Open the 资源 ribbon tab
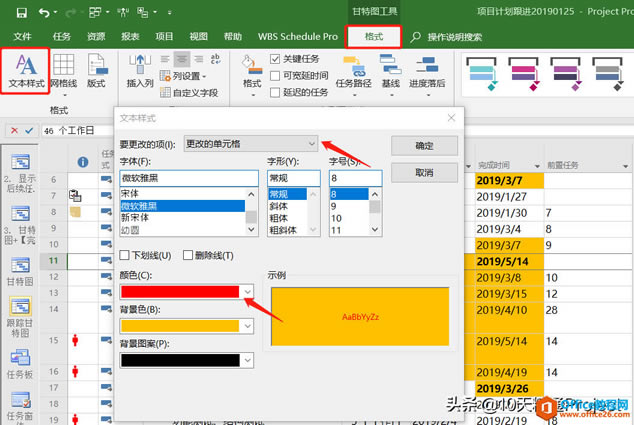Image resolution: width=634 pixels, height=425 pixels. tap(96, 36)
